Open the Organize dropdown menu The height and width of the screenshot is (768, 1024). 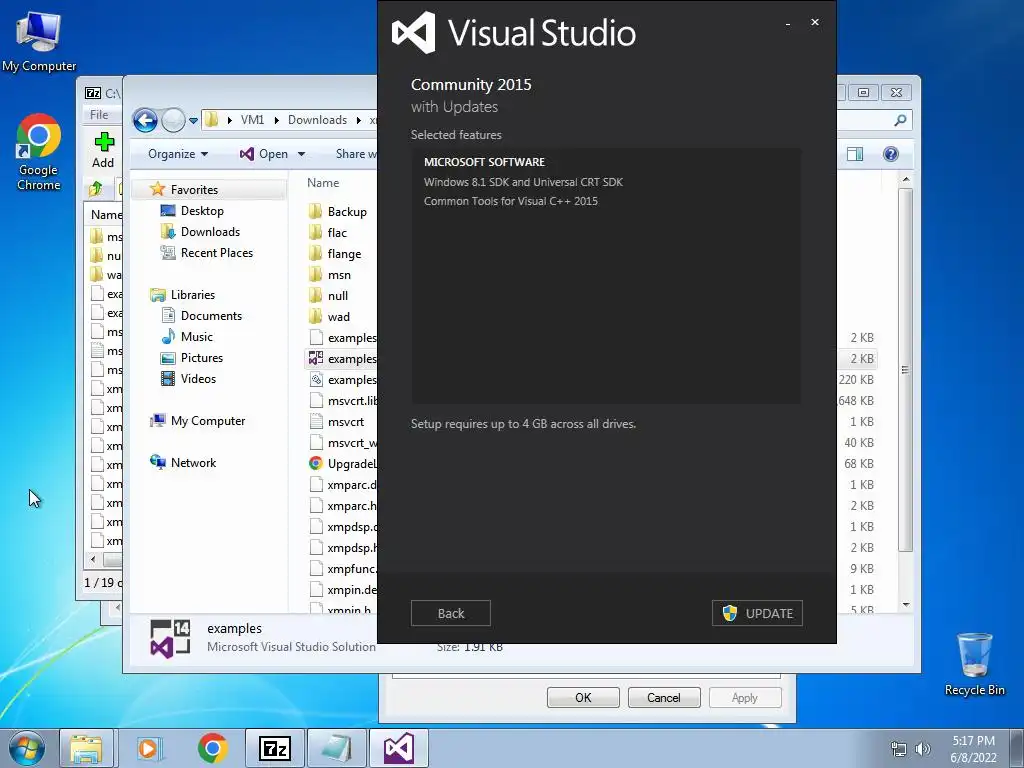click(x=178, y=154)
